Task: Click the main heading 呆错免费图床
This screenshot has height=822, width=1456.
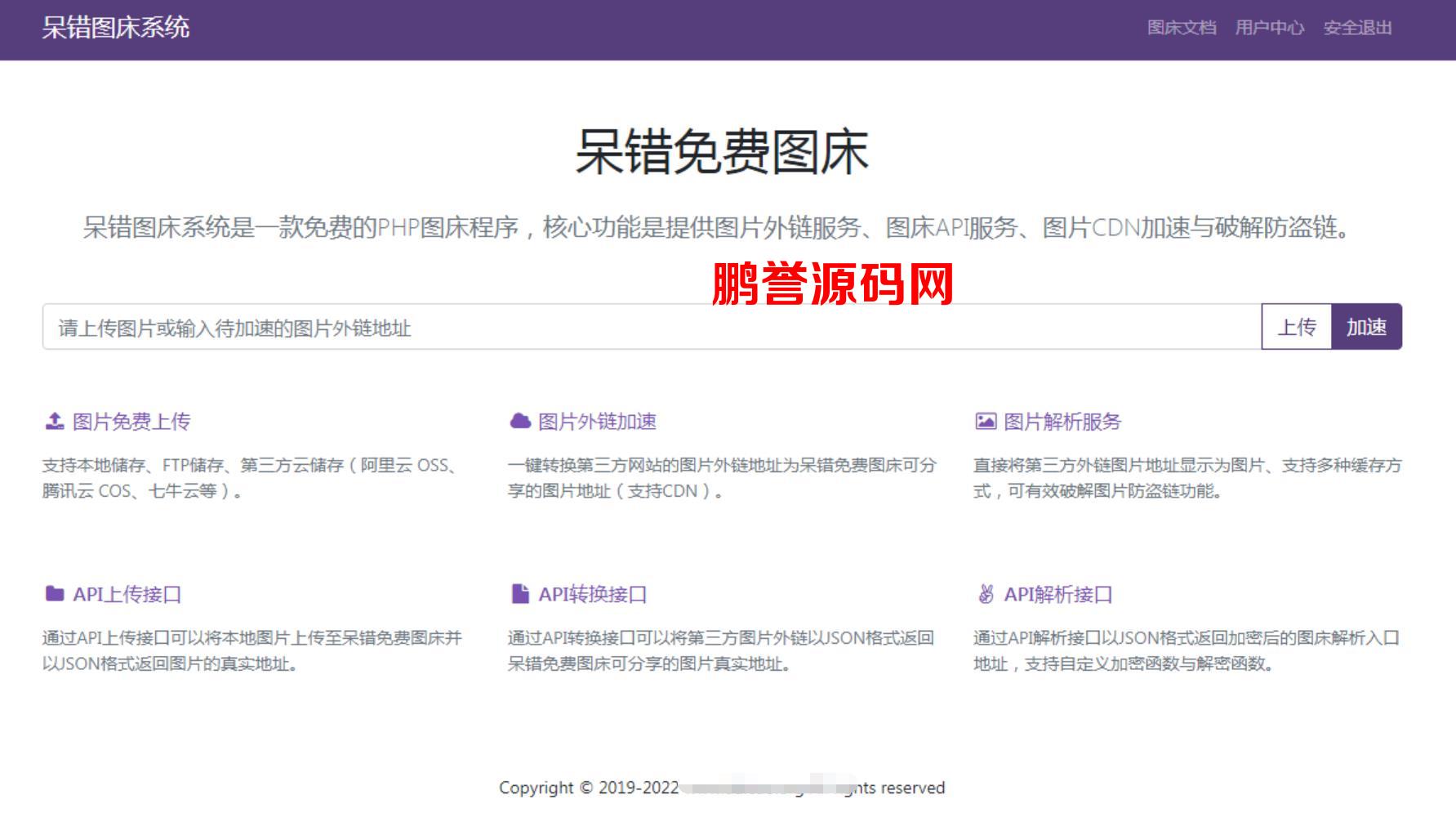Action: (722, 152)
